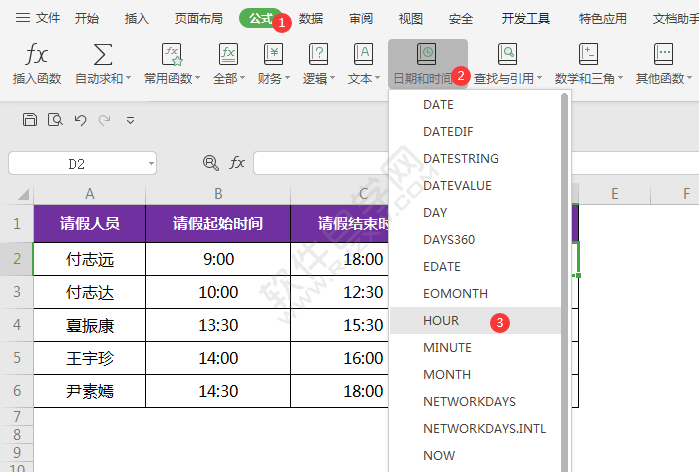Click the fx icon next to formula bar

point(237,163)
